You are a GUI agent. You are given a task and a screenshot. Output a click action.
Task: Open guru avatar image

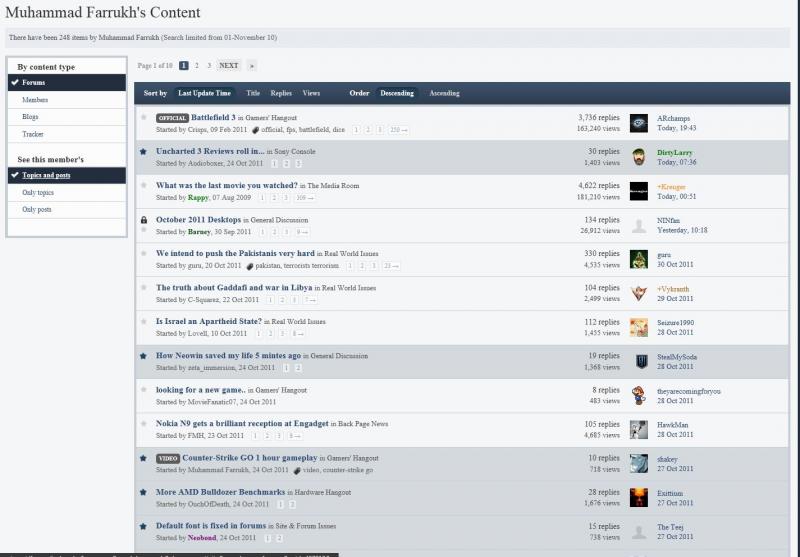coord(639,259)
